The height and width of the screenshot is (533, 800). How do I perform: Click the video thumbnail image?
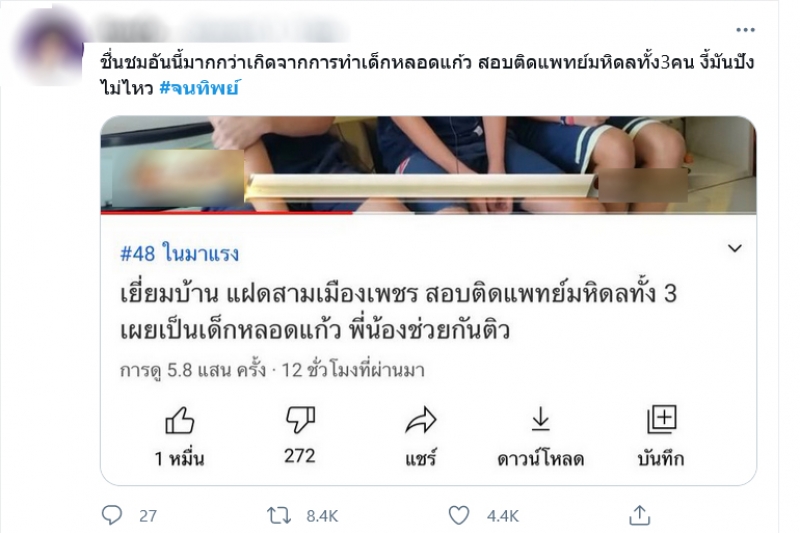point(428,163)
